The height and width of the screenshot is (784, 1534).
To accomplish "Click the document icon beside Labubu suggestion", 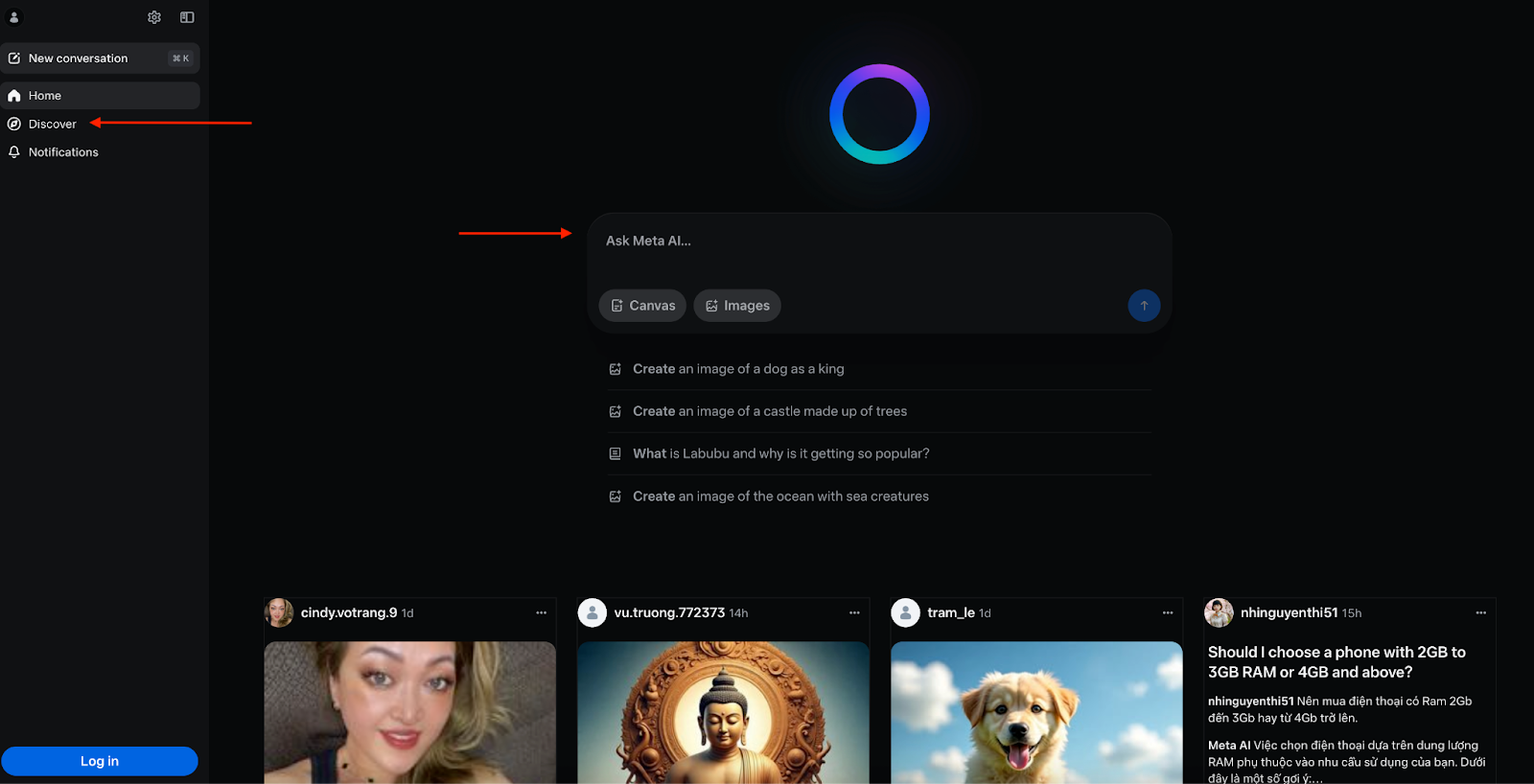I will [616, 453].
